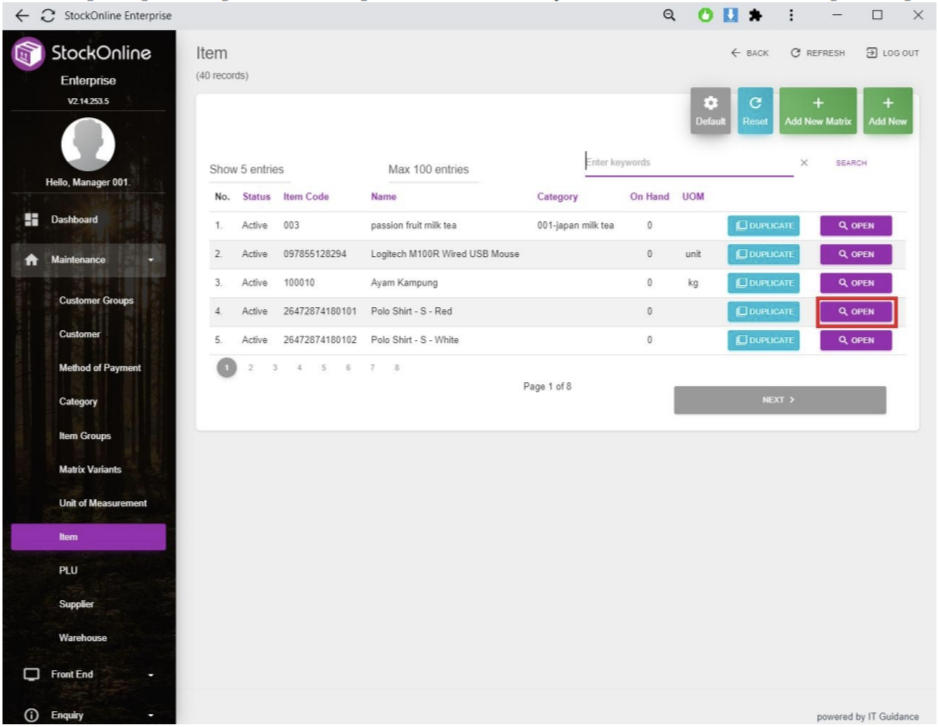Click the StockOnline box logo
Viewport: 938px width, 727px height.
(x=29, y=55)
